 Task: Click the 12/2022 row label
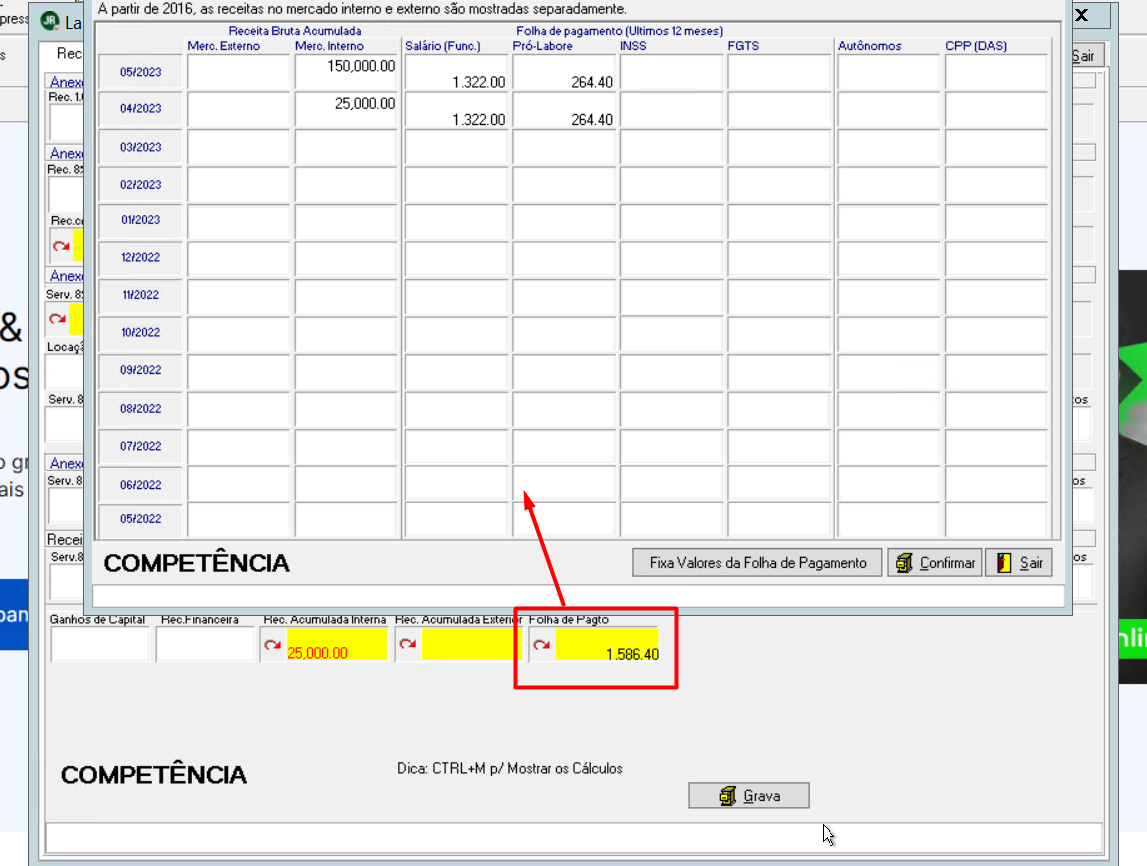tap(140, 257)
